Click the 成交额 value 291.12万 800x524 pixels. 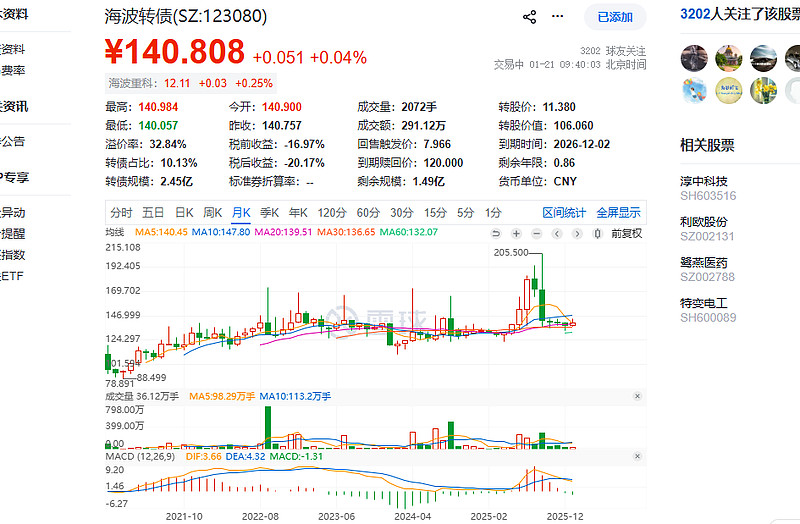[x=423, y=126]
